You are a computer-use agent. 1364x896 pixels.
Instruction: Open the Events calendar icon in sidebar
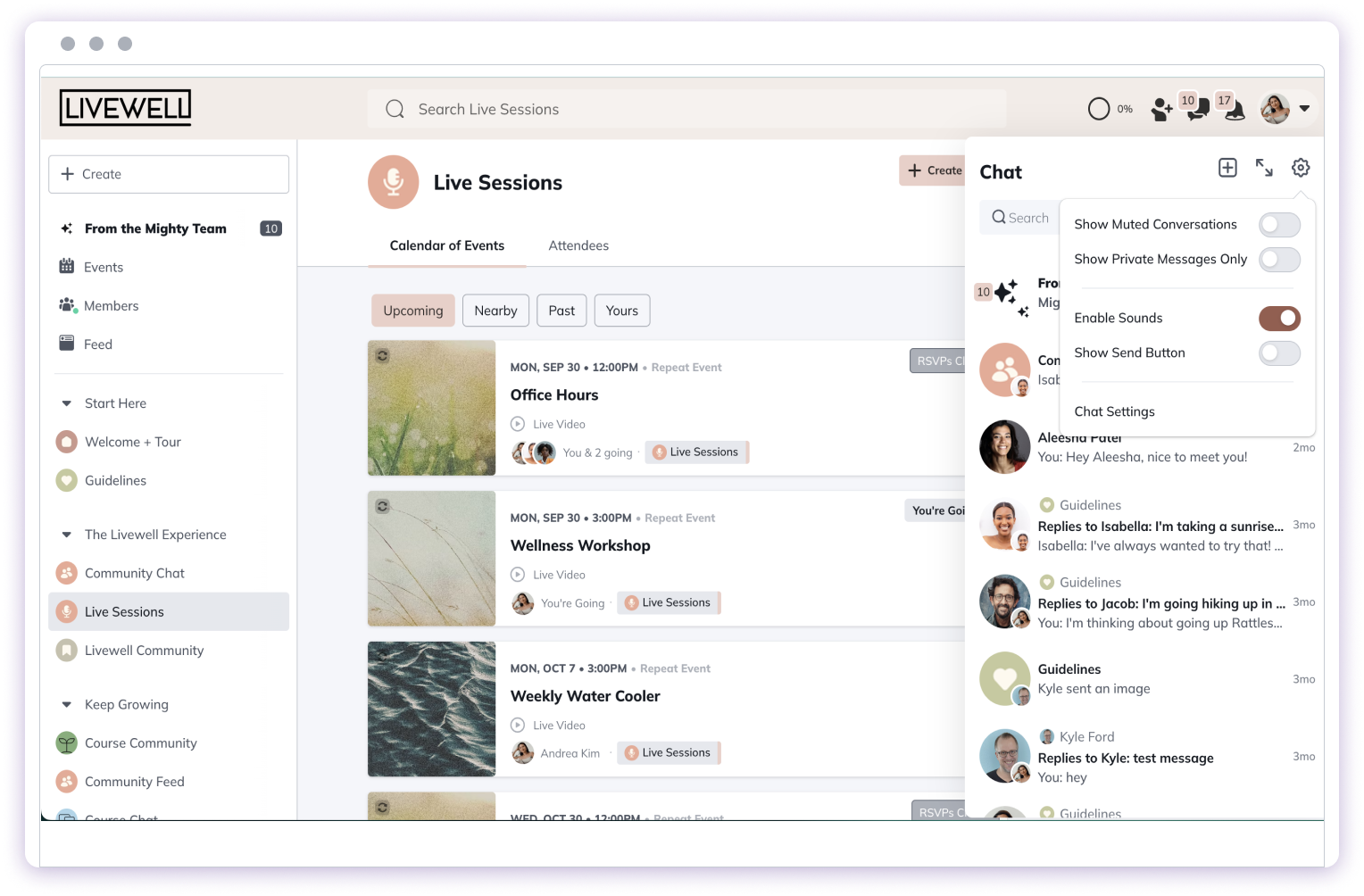point(66,266)
